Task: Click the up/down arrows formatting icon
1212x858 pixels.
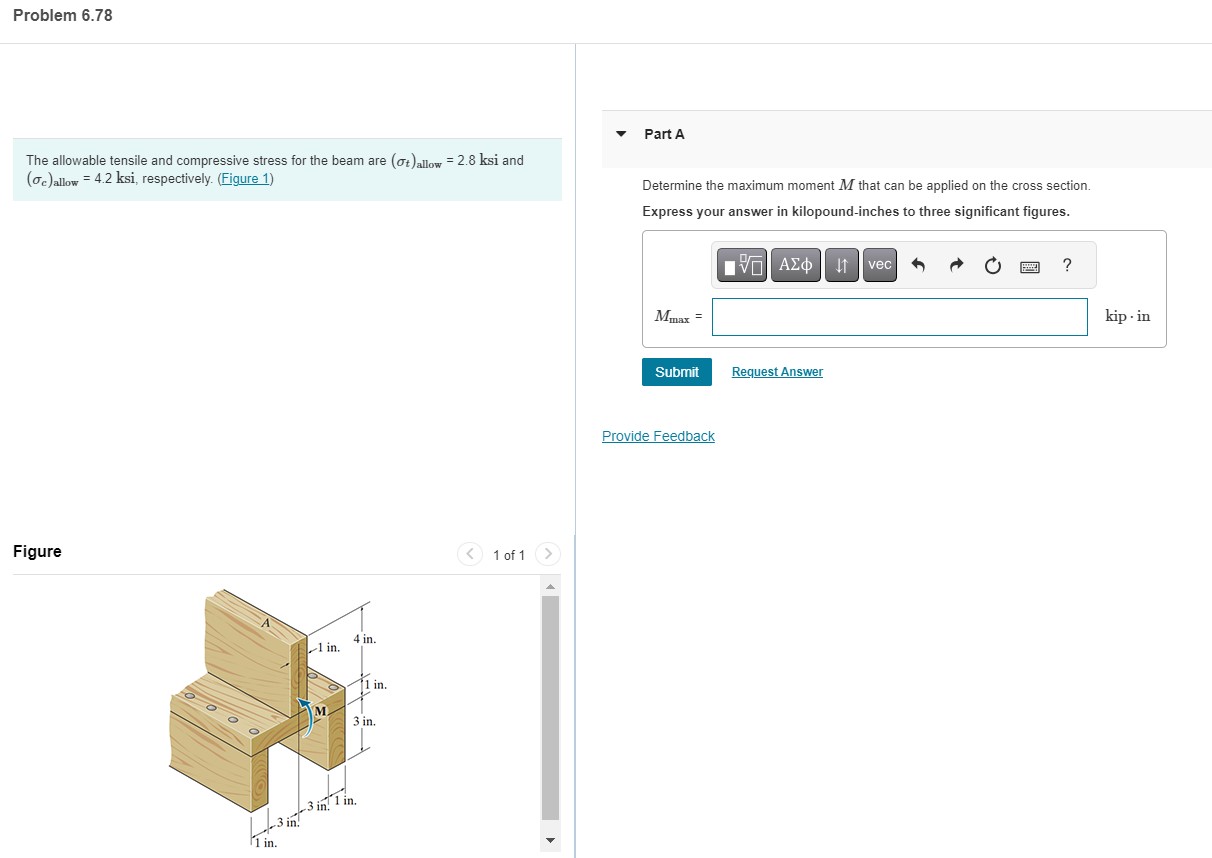Action: pos(841,264)
